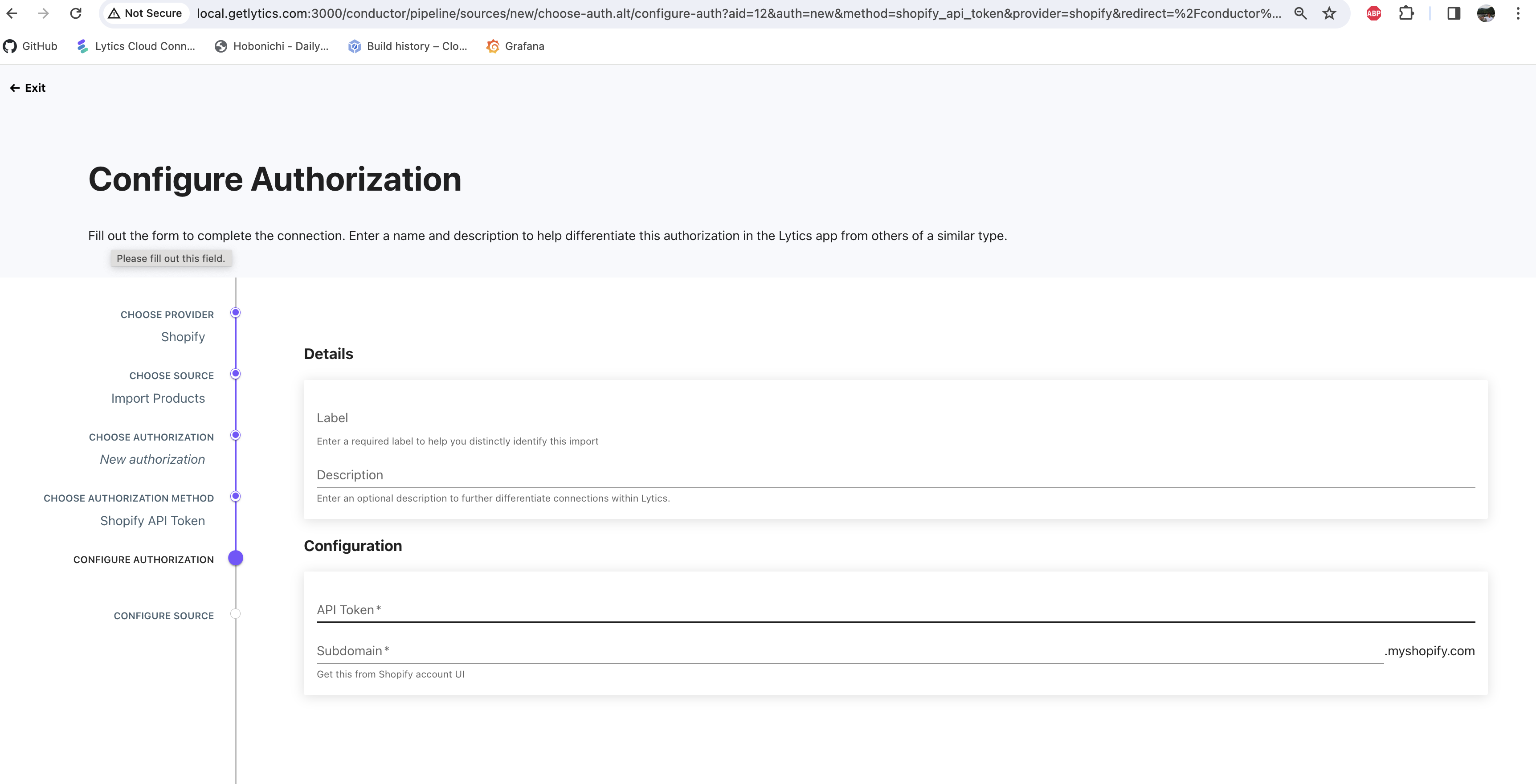The width and height of the screenshot is (1536, 784).
Task: Click the .myshopify.com suffix text
Action: point(1429,651)
